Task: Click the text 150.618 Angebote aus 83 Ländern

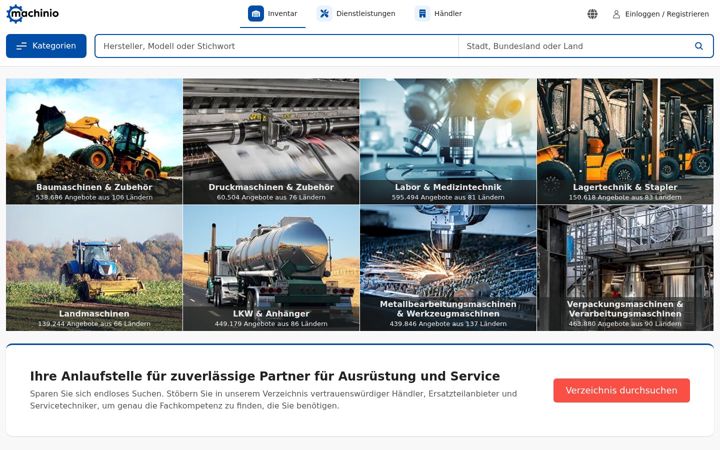Action: click(x=625, y=197)
